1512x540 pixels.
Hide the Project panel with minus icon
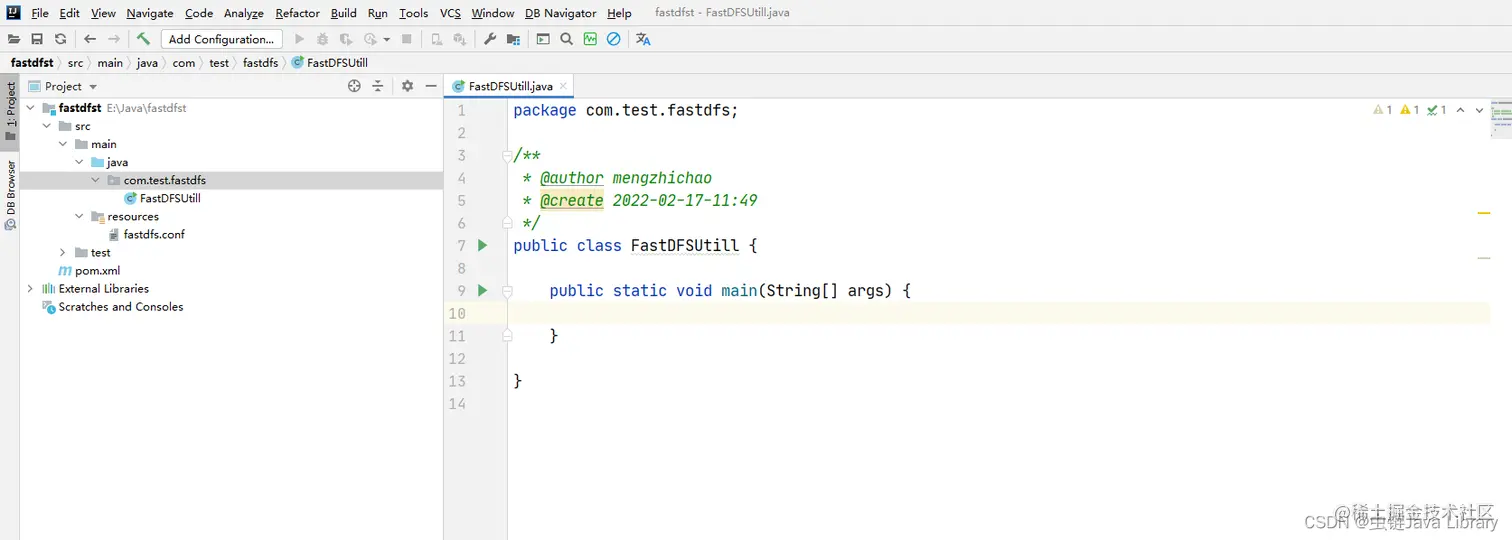click(431, 86)
